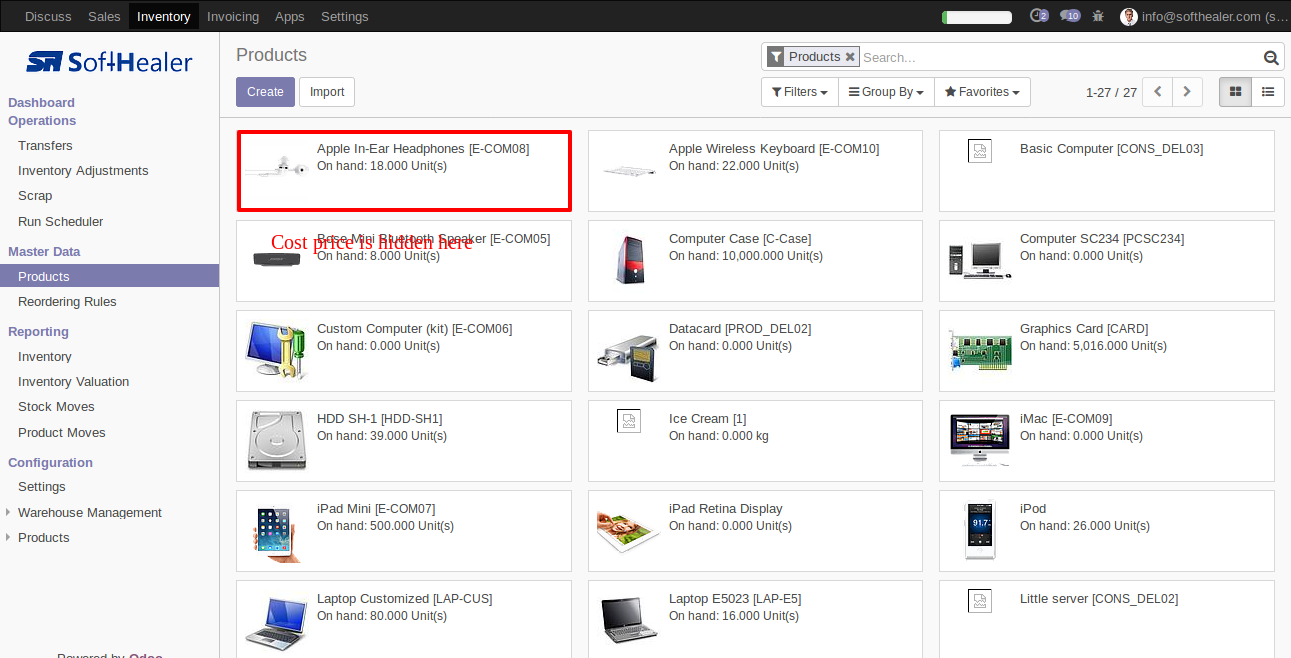Click Laptop Customized image
Viewport: 1291px width, 658px height.
277,621
